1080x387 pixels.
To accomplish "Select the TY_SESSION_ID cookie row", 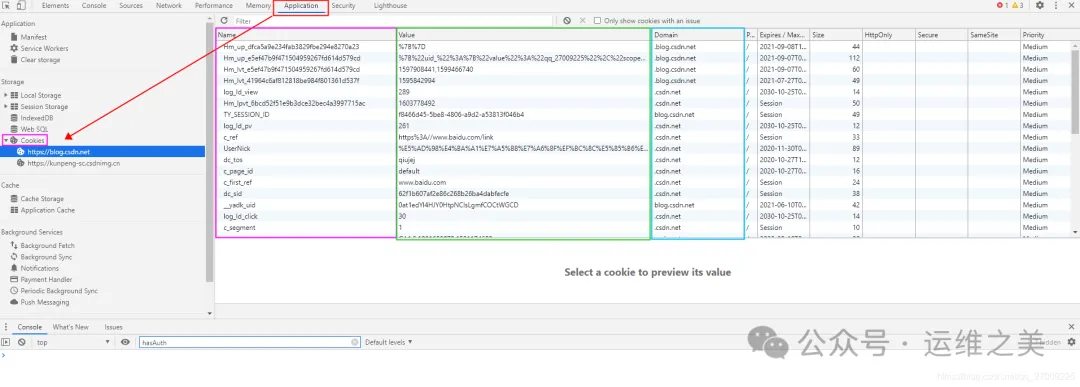I will point(643,114).
